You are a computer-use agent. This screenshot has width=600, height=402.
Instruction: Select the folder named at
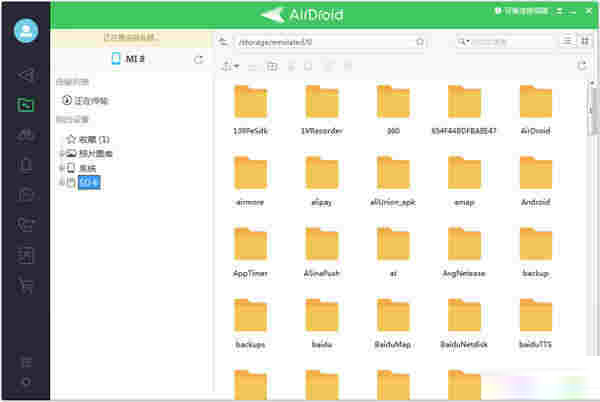point(393,253)
